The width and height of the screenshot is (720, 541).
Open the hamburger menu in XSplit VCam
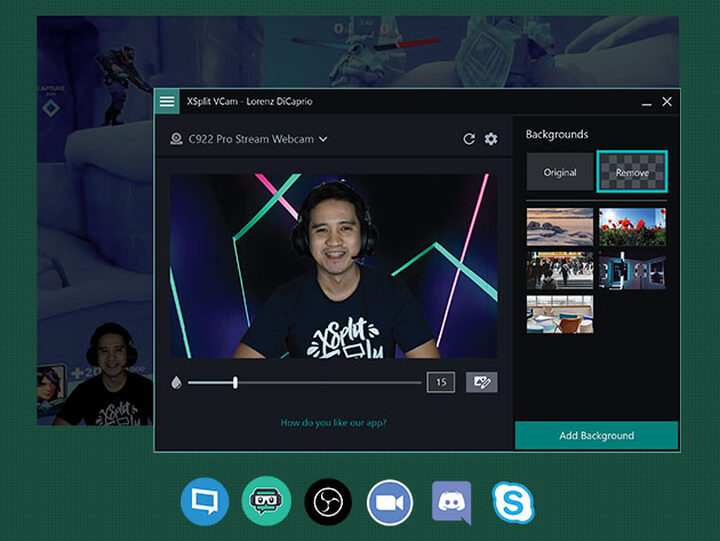[167, 102]
